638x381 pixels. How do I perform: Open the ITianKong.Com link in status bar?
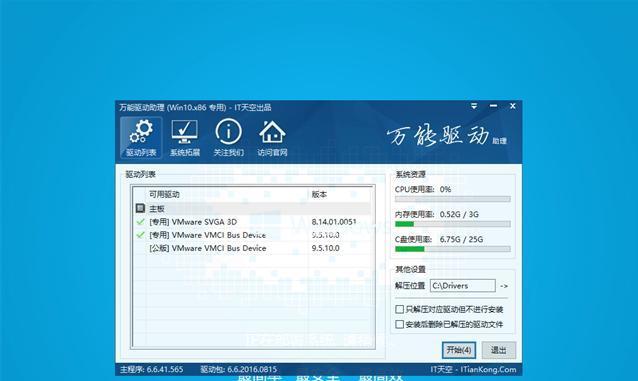pos(488,370)
